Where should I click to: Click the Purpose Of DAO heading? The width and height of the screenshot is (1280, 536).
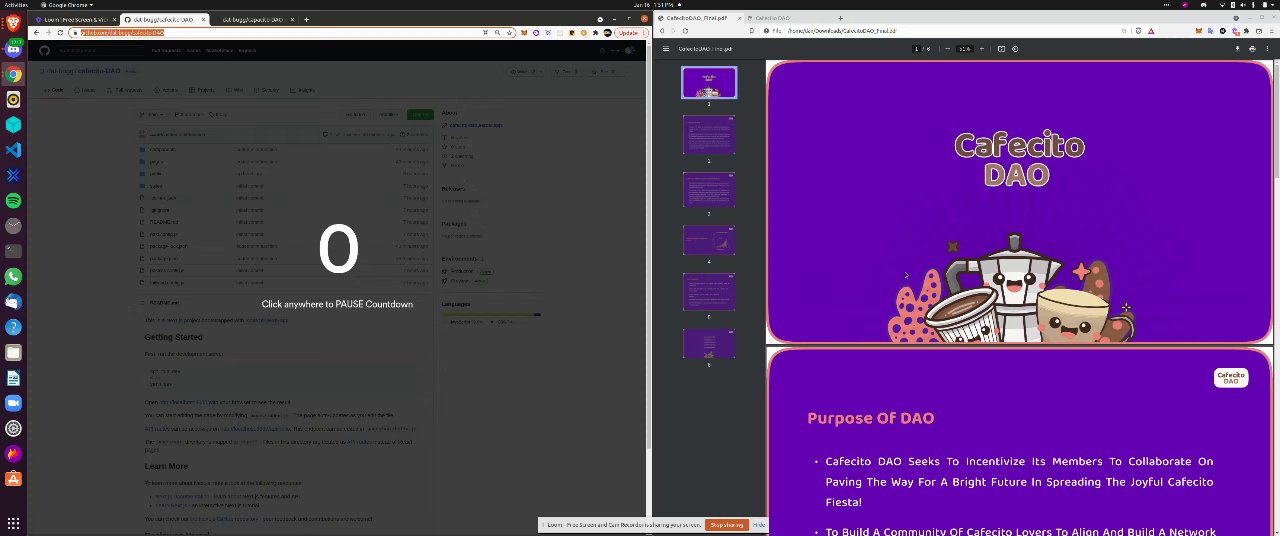tap(871, 418)
